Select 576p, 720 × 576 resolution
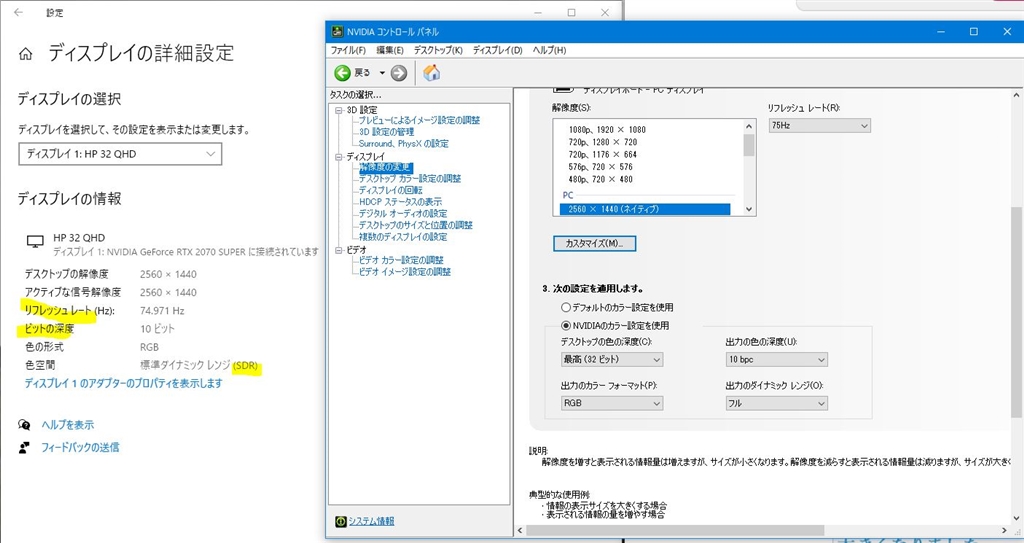Viewport: 1024px width, 543px height. point(600,167)
